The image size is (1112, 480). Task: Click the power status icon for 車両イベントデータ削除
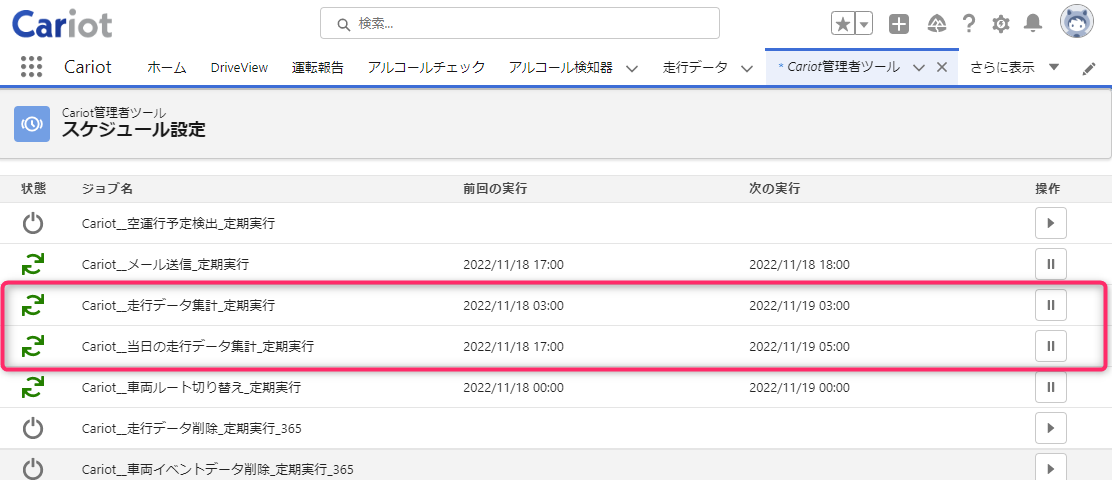(x=33, y=469)
